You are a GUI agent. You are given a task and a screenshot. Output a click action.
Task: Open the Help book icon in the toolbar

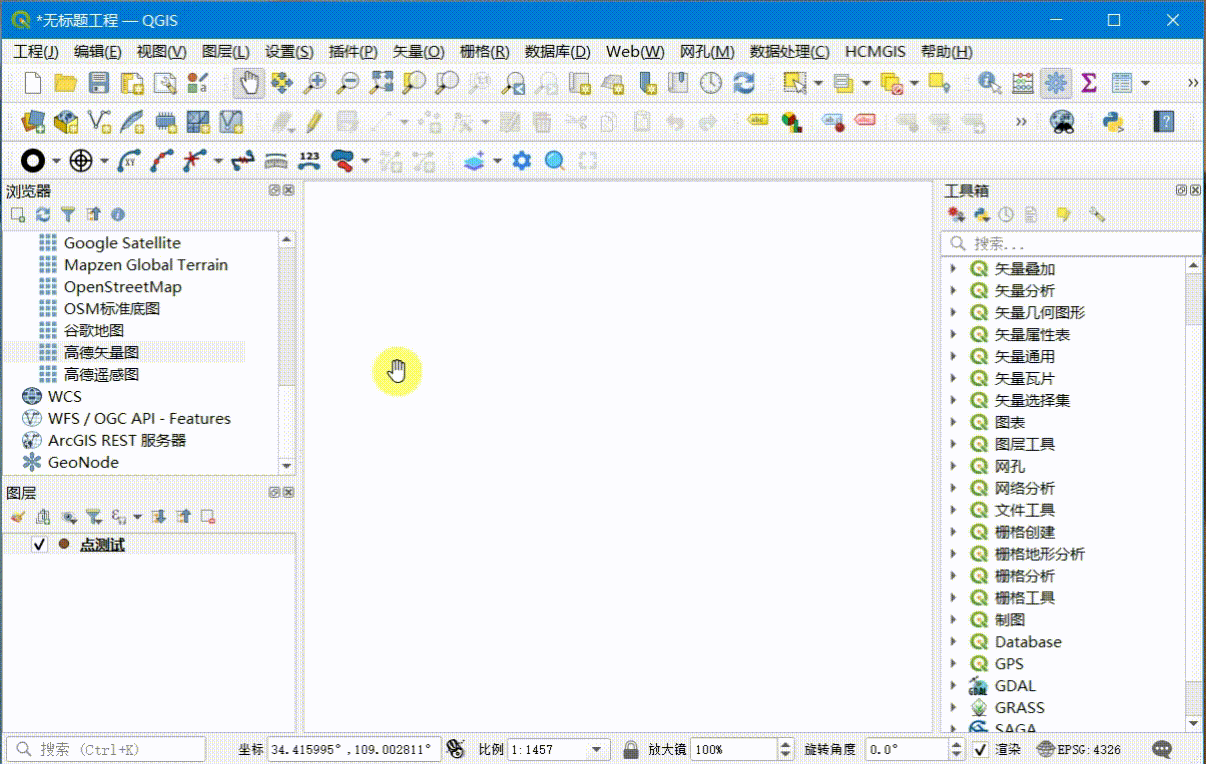pyautogui.click(x=1163, y=122)
